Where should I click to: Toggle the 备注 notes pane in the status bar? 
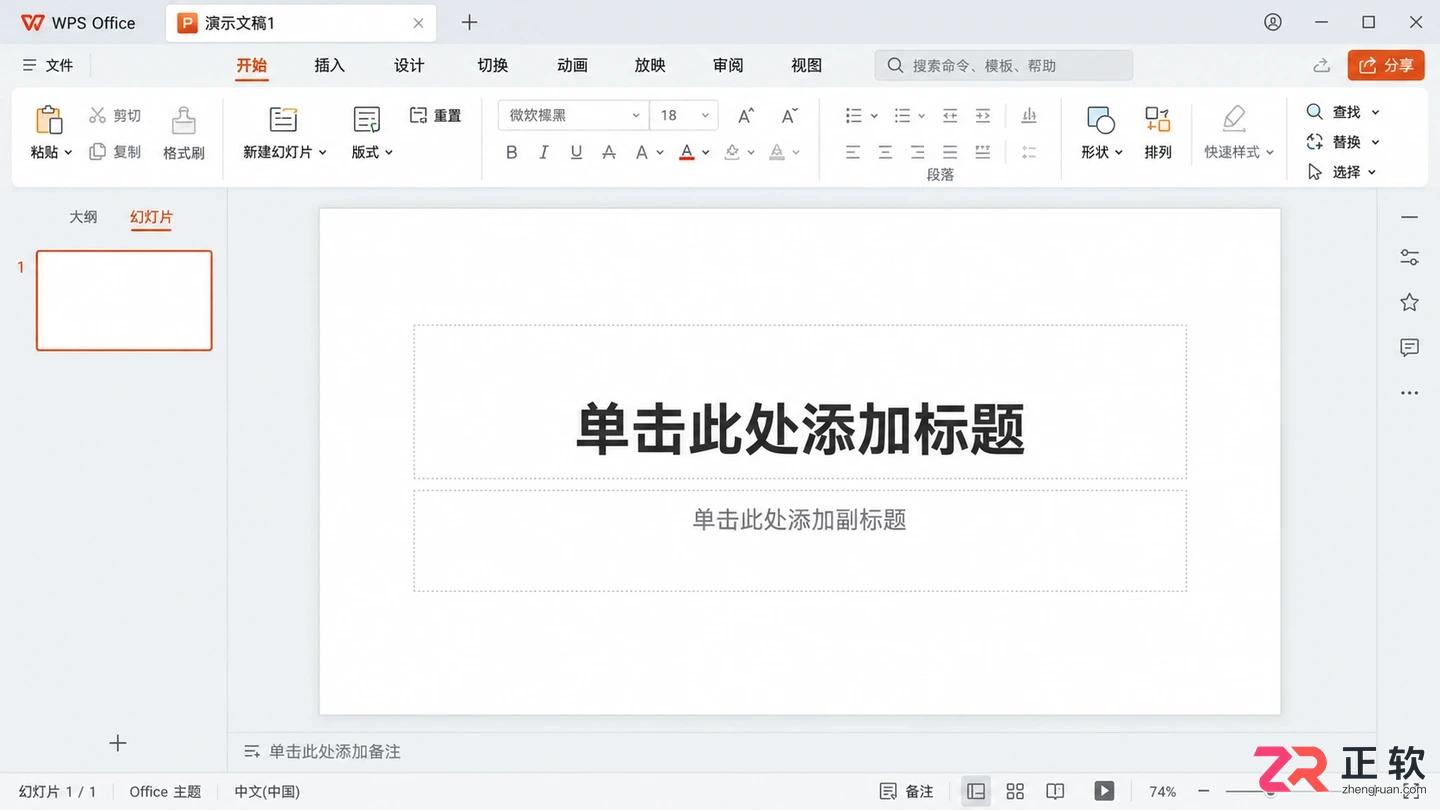907,791
